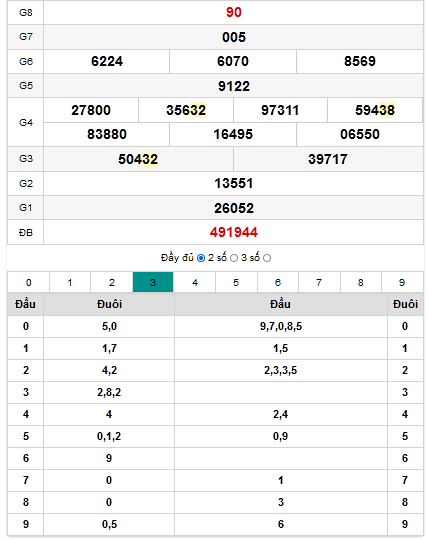This screenshot has height=540, width=428.
Task: Pick digit tab 5
Action: pos(236,282)
